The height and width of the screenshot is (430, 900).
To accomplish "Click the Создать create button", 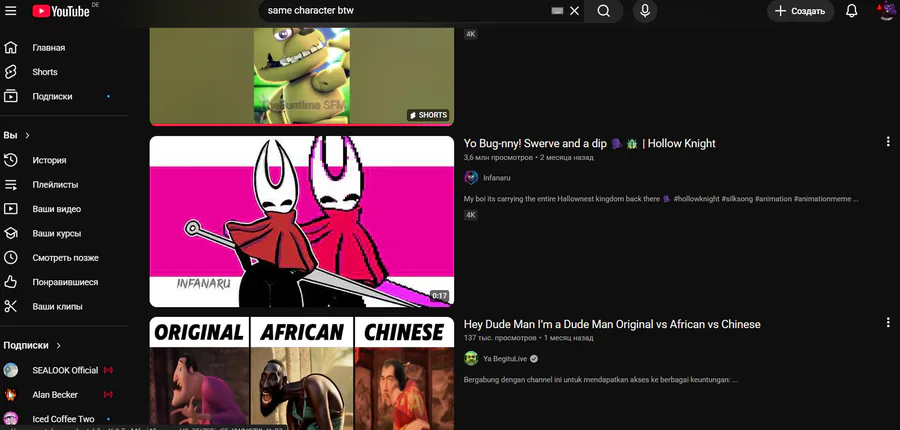I will tap(800, 11).
